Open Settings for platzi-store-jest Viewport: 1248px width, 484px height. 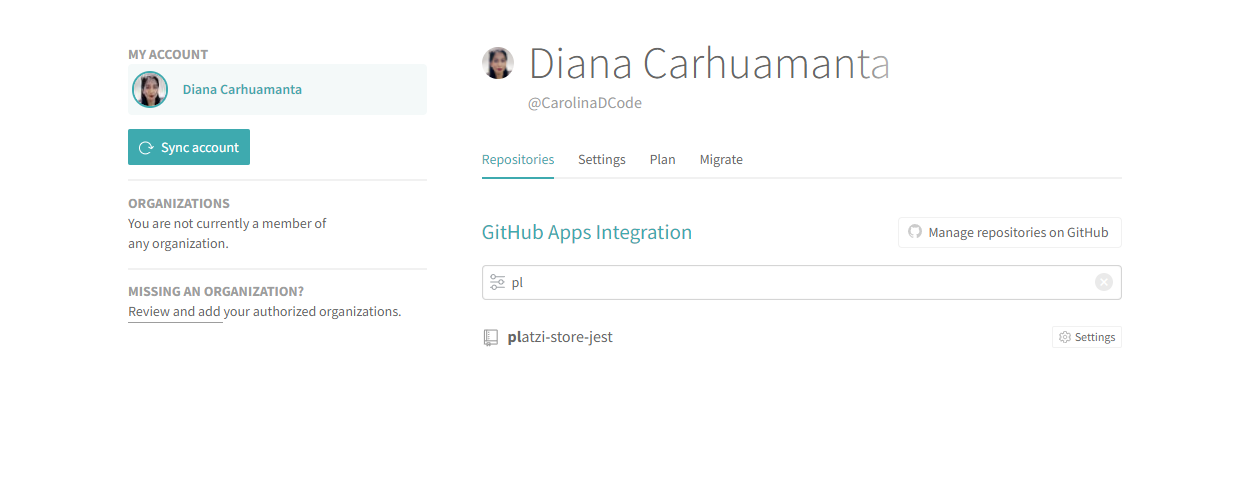coord(1087,337)
